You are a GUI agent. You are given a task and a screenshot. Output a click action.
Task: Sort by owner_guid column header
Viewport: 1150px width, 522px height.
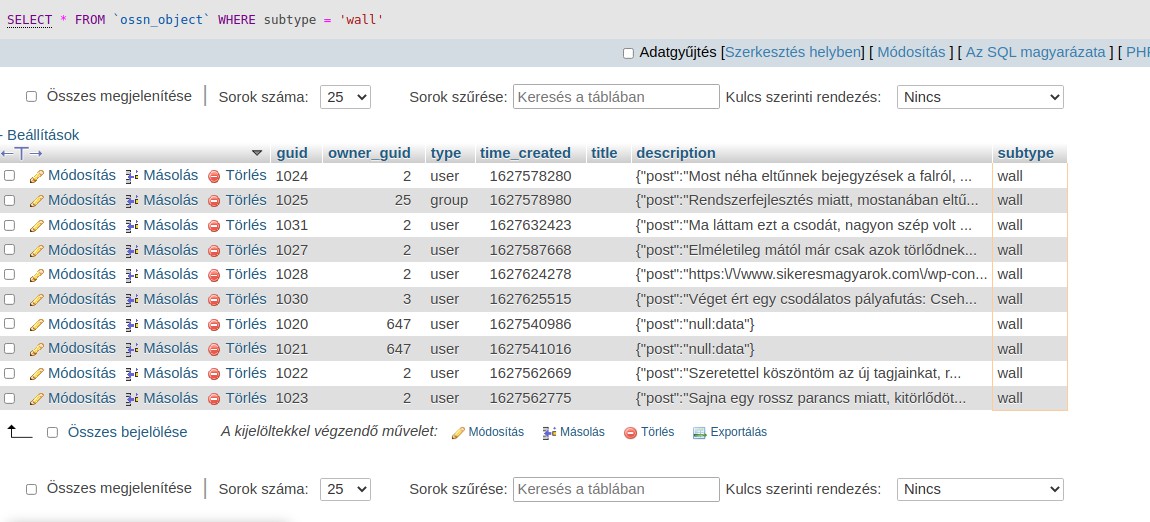[x=369, y=153]
